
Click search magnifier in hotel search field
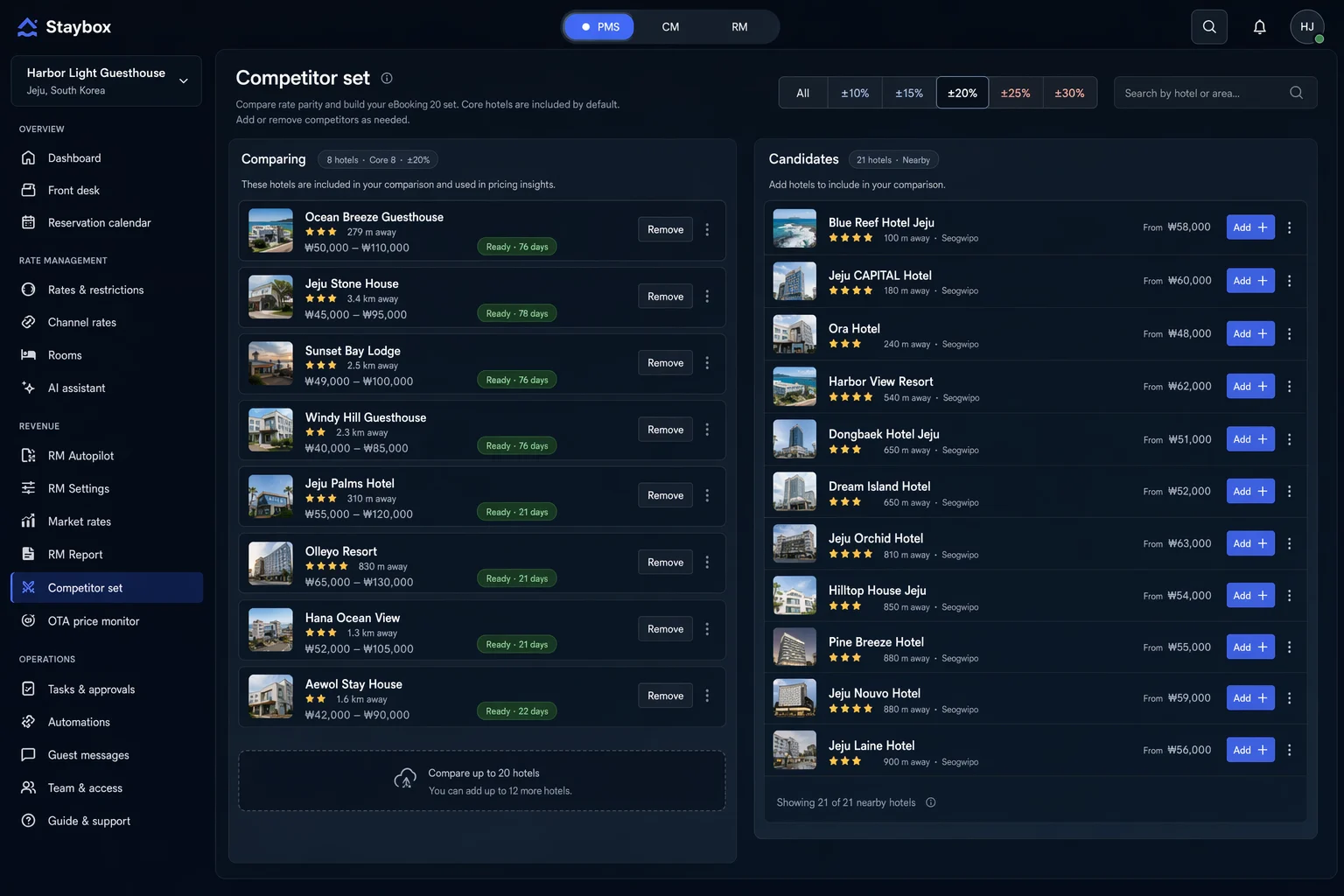coord(1296,93)
